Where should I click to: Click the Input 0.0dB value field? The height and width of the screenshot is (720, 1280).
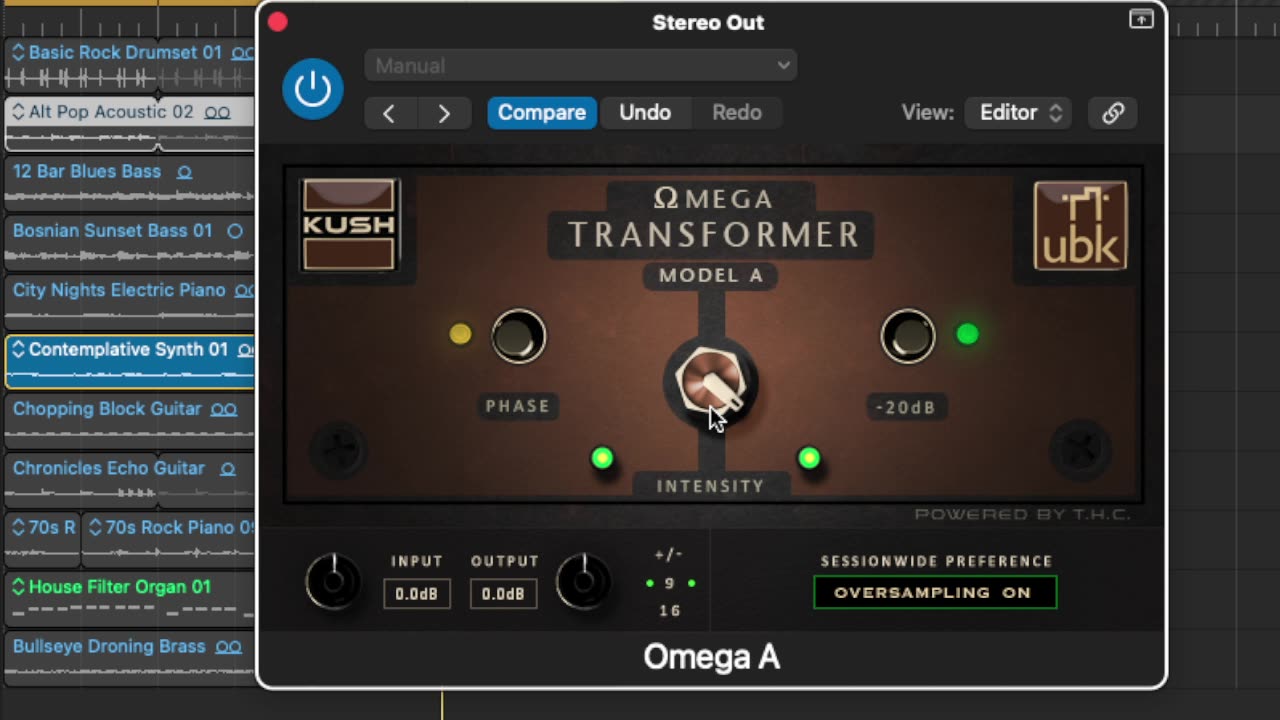pos(416,594)
